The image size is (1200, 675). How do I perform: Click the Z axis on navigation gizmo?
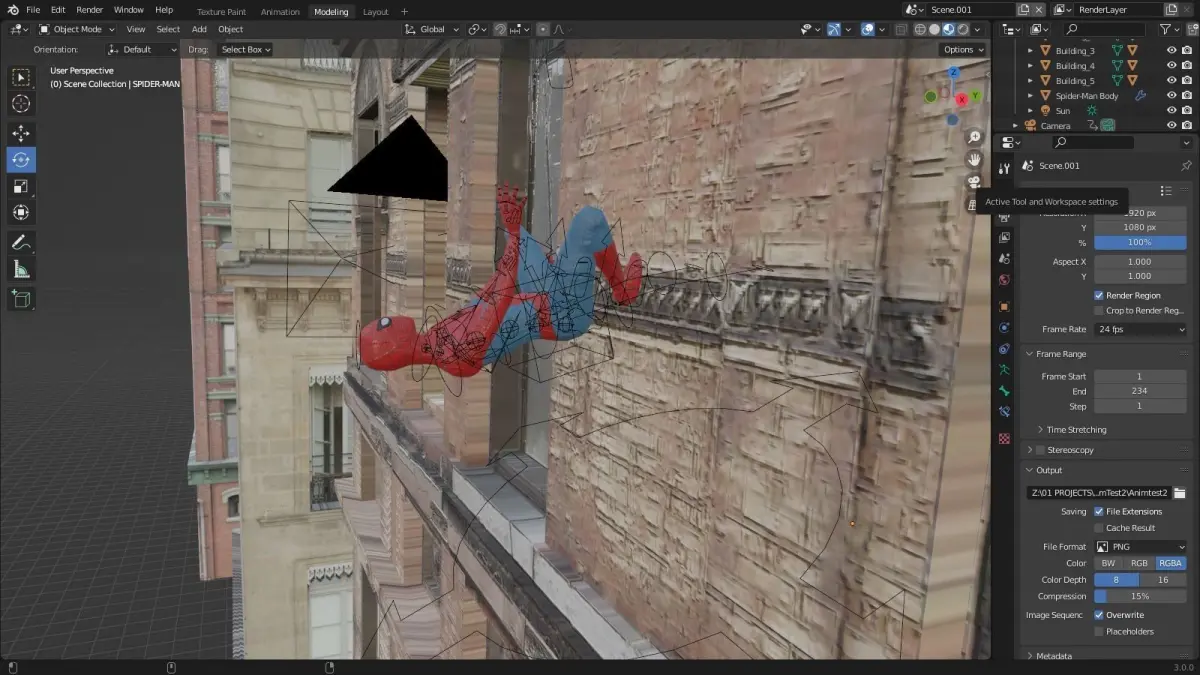954,73
